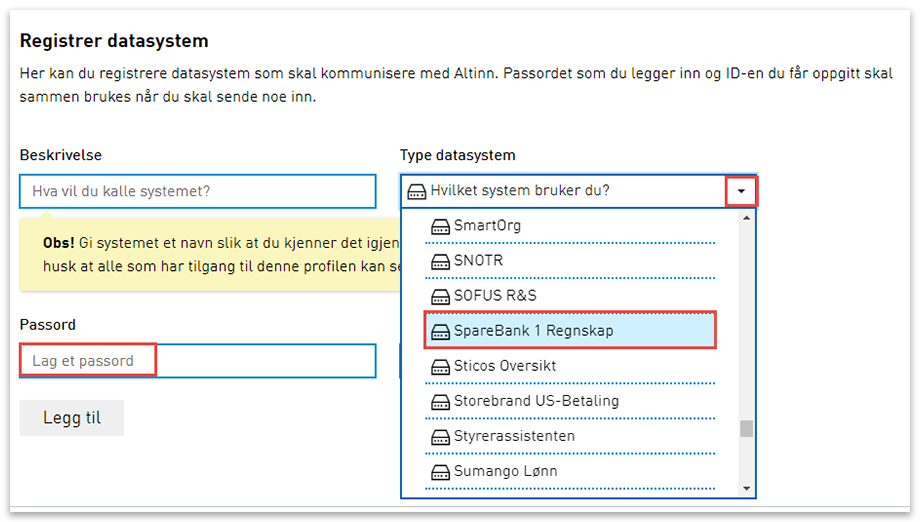Click the 'Hvilket system bruker du?' combo box

[565, 190]
